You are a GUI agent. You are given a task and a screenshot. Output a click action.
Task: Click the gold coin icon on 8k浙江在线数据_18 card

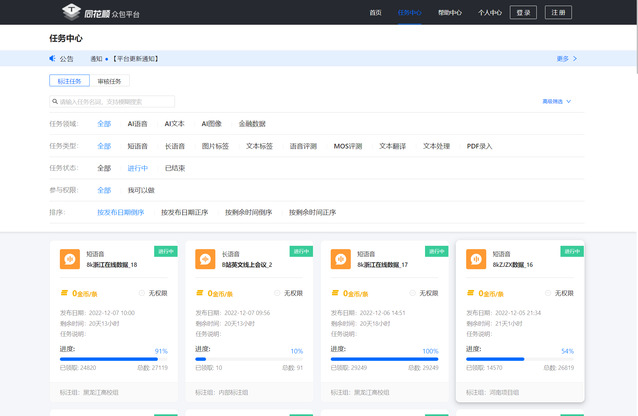coord(65,294)
